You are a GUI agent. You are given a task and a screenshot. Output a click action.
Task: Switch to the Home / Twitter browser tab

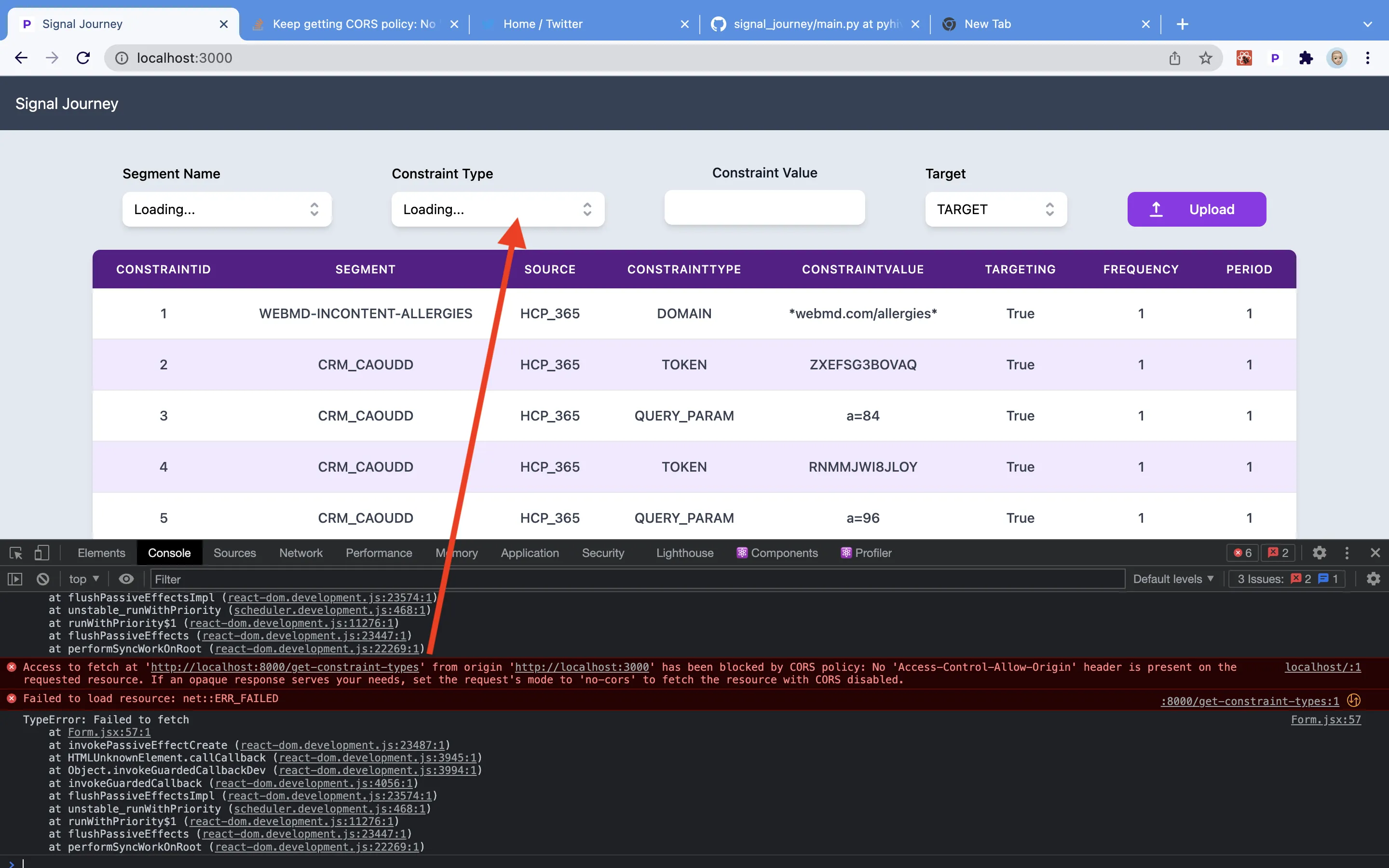(543, 24)
